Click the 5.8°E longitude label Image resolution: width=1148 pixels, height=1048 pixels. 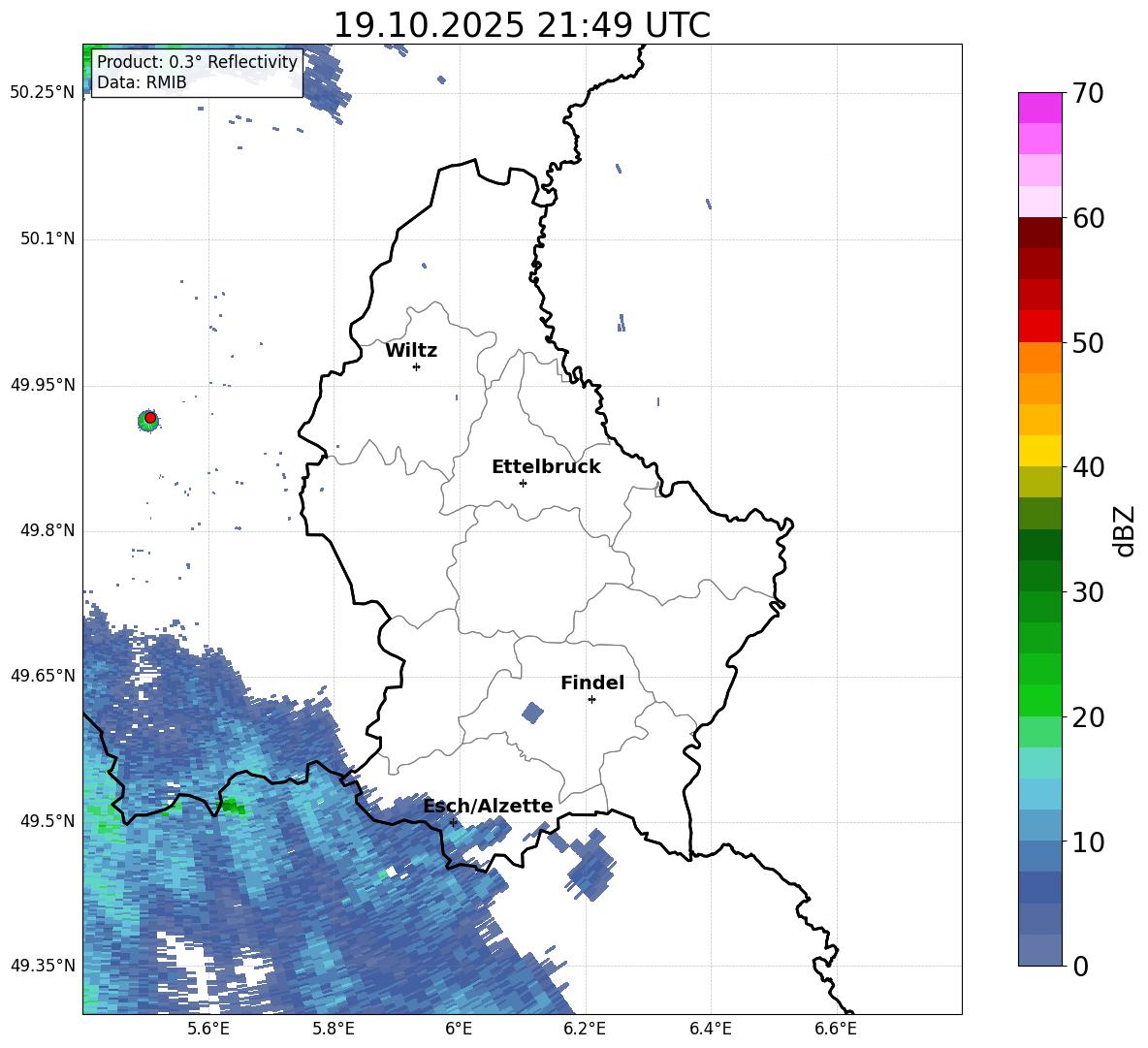[x=334, y=1029]
